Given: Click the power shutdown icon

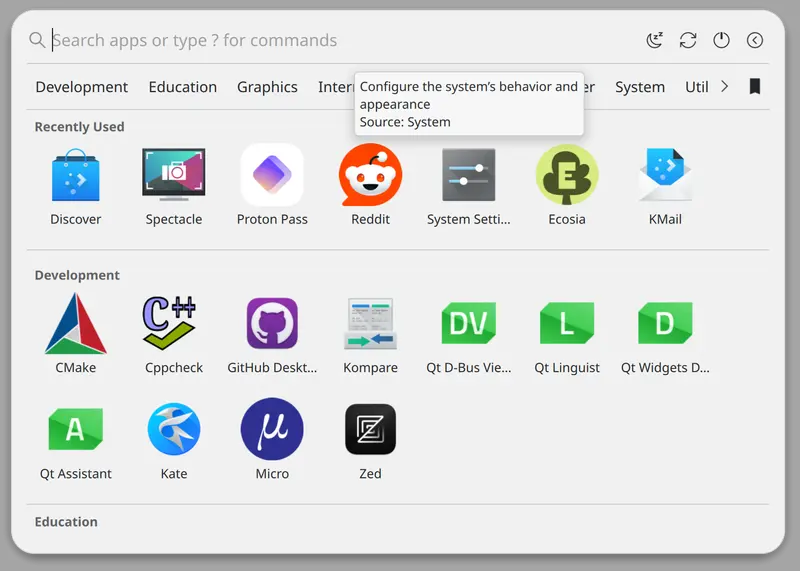Looking at the screenshot, I should [721, 40].
